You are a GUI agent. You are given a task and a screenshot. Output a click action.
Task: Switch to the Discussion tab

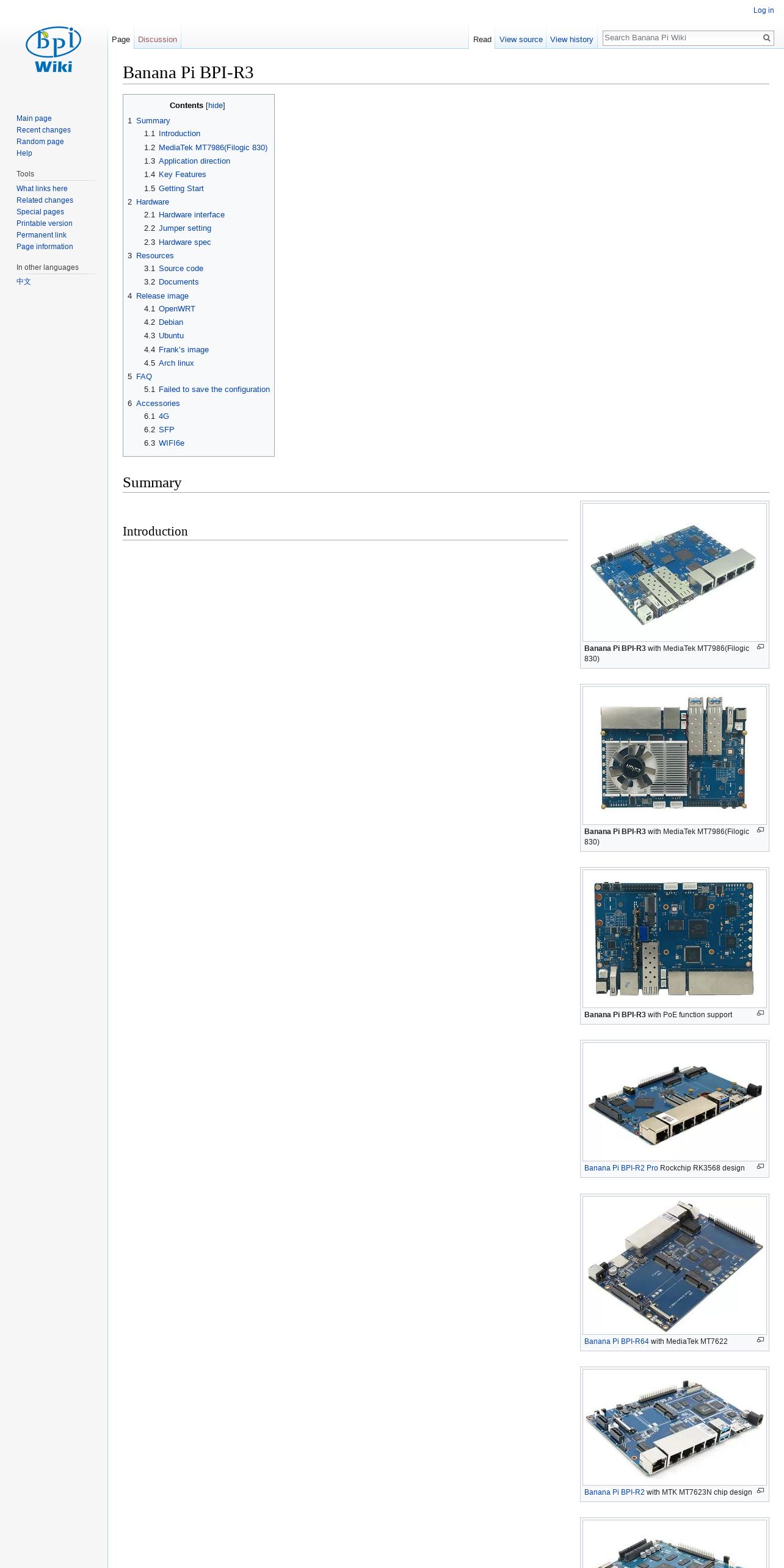tap(158, 39)
